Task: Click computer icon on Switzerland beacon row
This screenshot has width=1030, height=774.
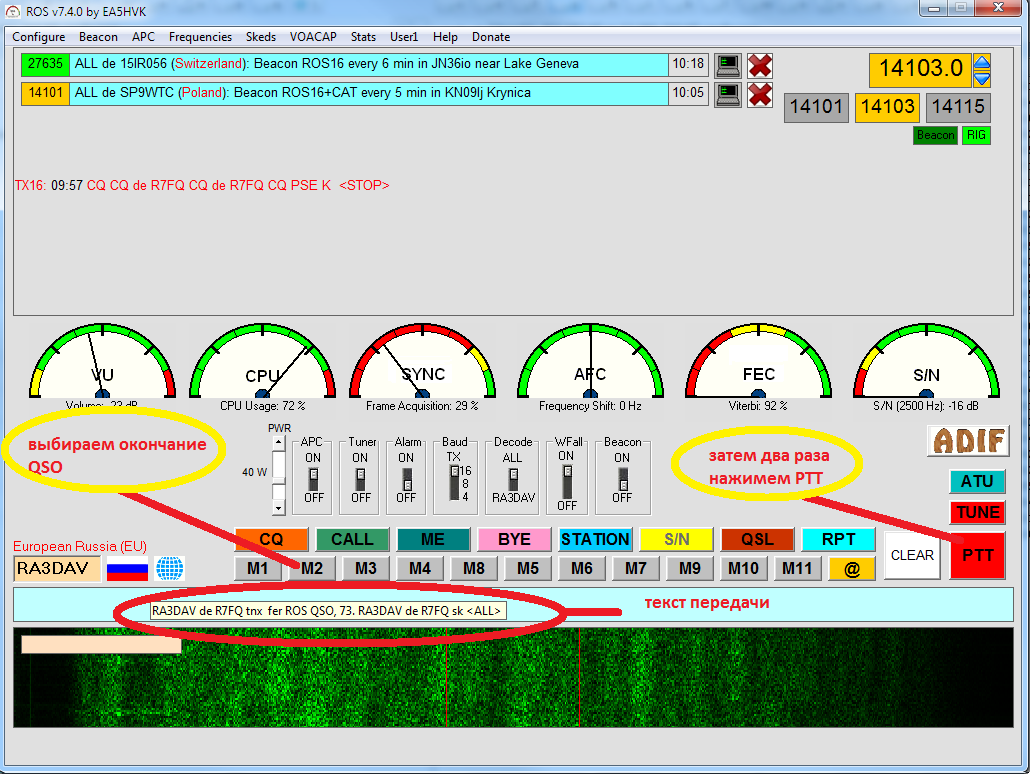Action: tap(727, 65)
